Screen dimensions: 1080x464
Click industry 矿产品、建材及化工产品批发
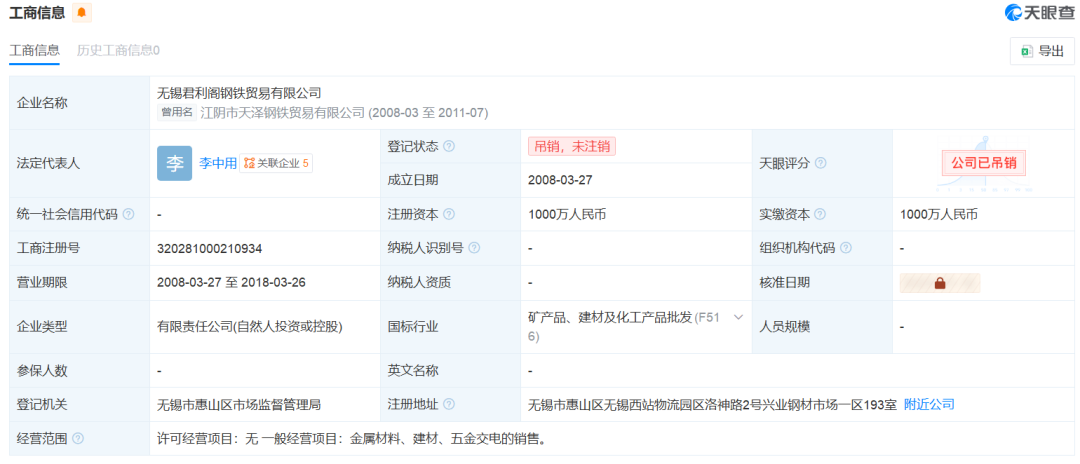(610, 317)
